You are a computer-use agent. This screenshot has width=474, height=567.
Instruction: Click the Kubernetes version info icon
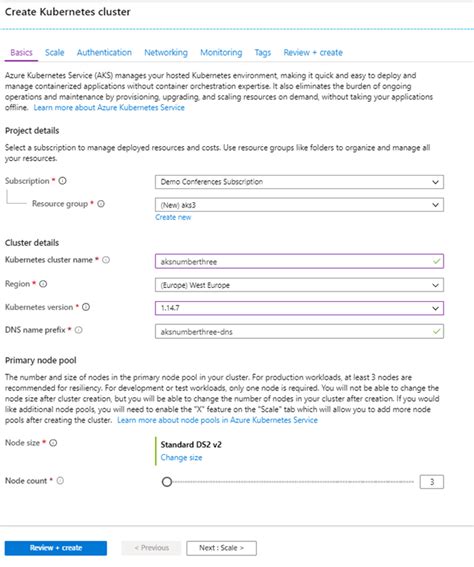point(86,307)
